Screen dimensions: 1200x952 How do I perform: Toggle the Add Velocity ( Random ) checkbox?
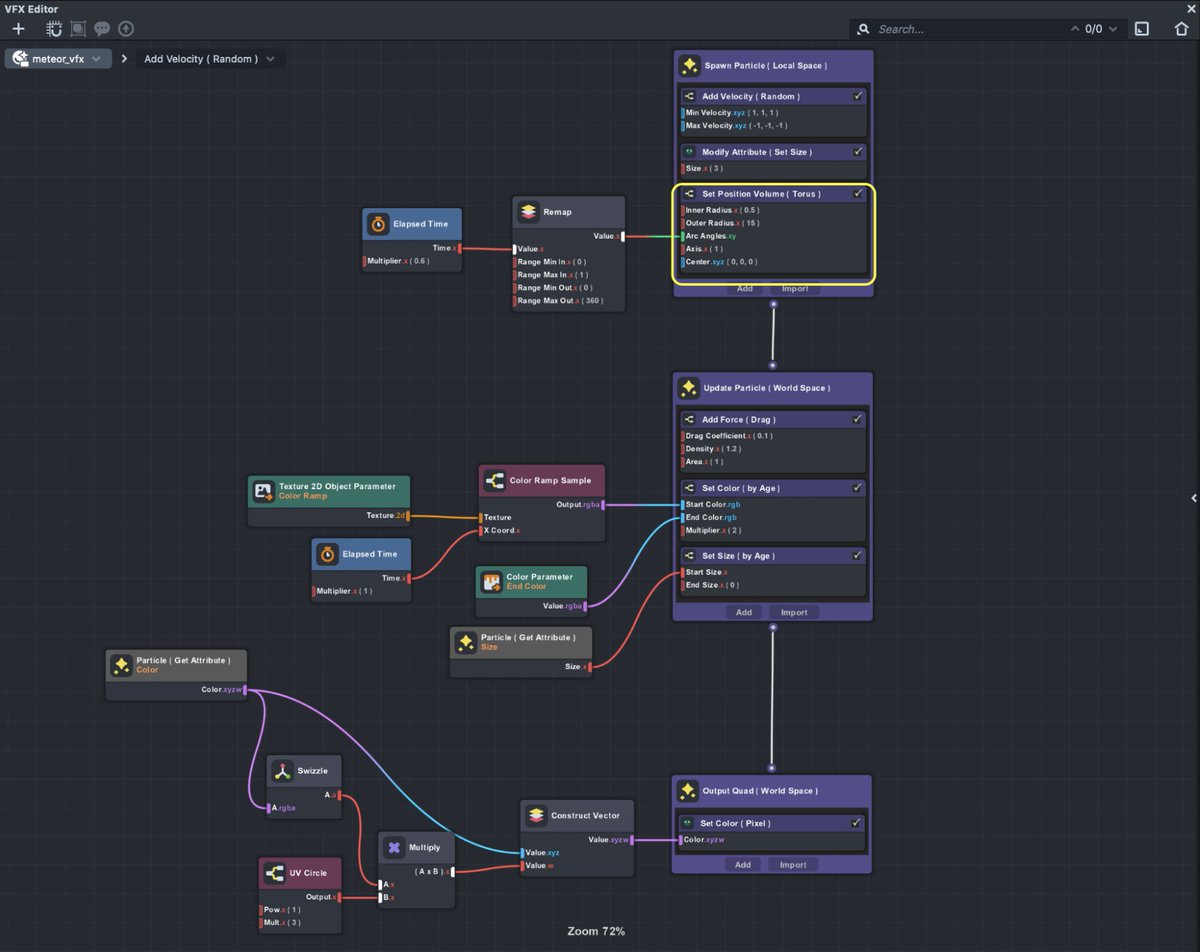[857, 96]
